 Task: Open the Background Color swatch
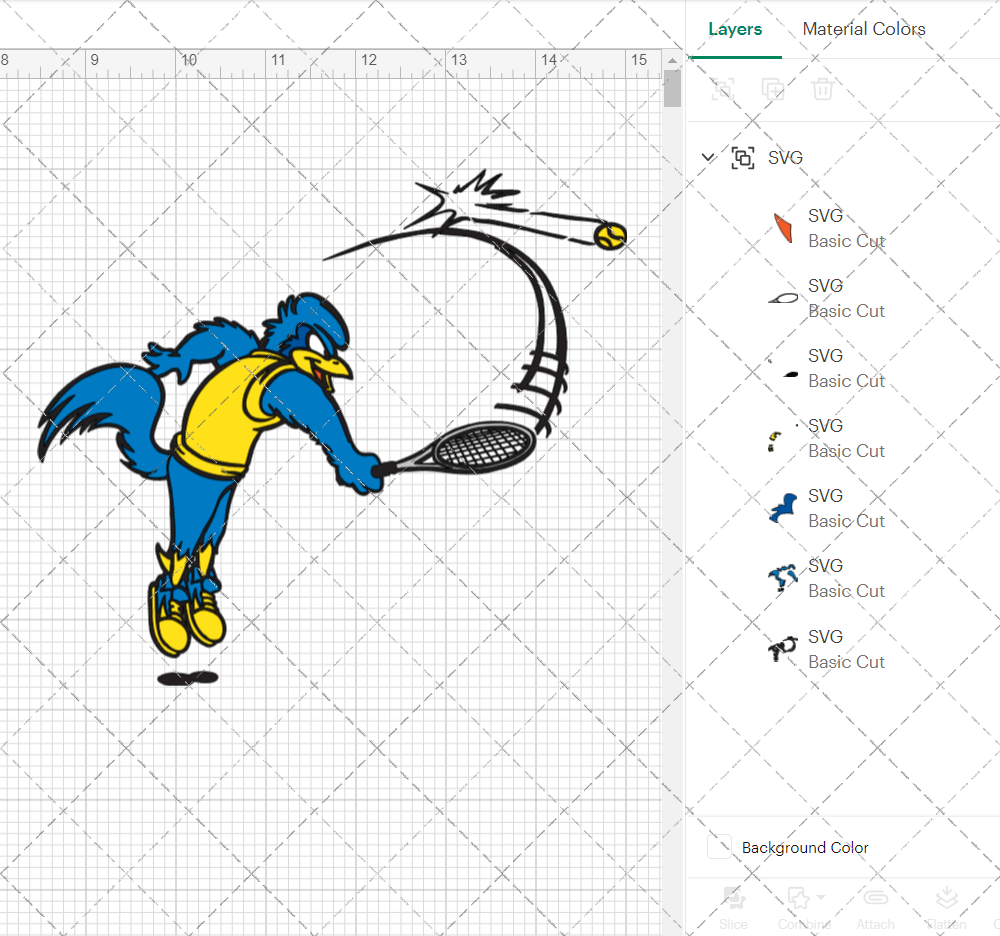[719, 847]
